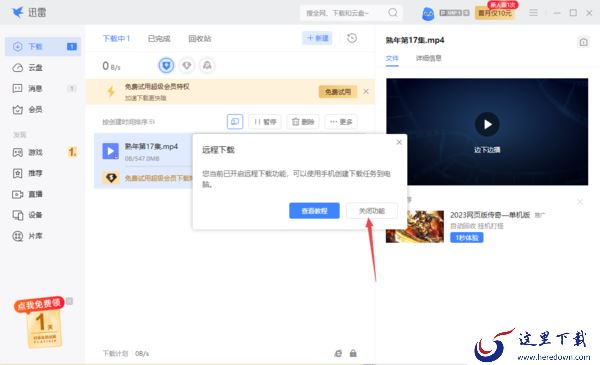The image size is (600, 365).
Task: Switch to the 回收站 tab
Action: click(200, 39)
